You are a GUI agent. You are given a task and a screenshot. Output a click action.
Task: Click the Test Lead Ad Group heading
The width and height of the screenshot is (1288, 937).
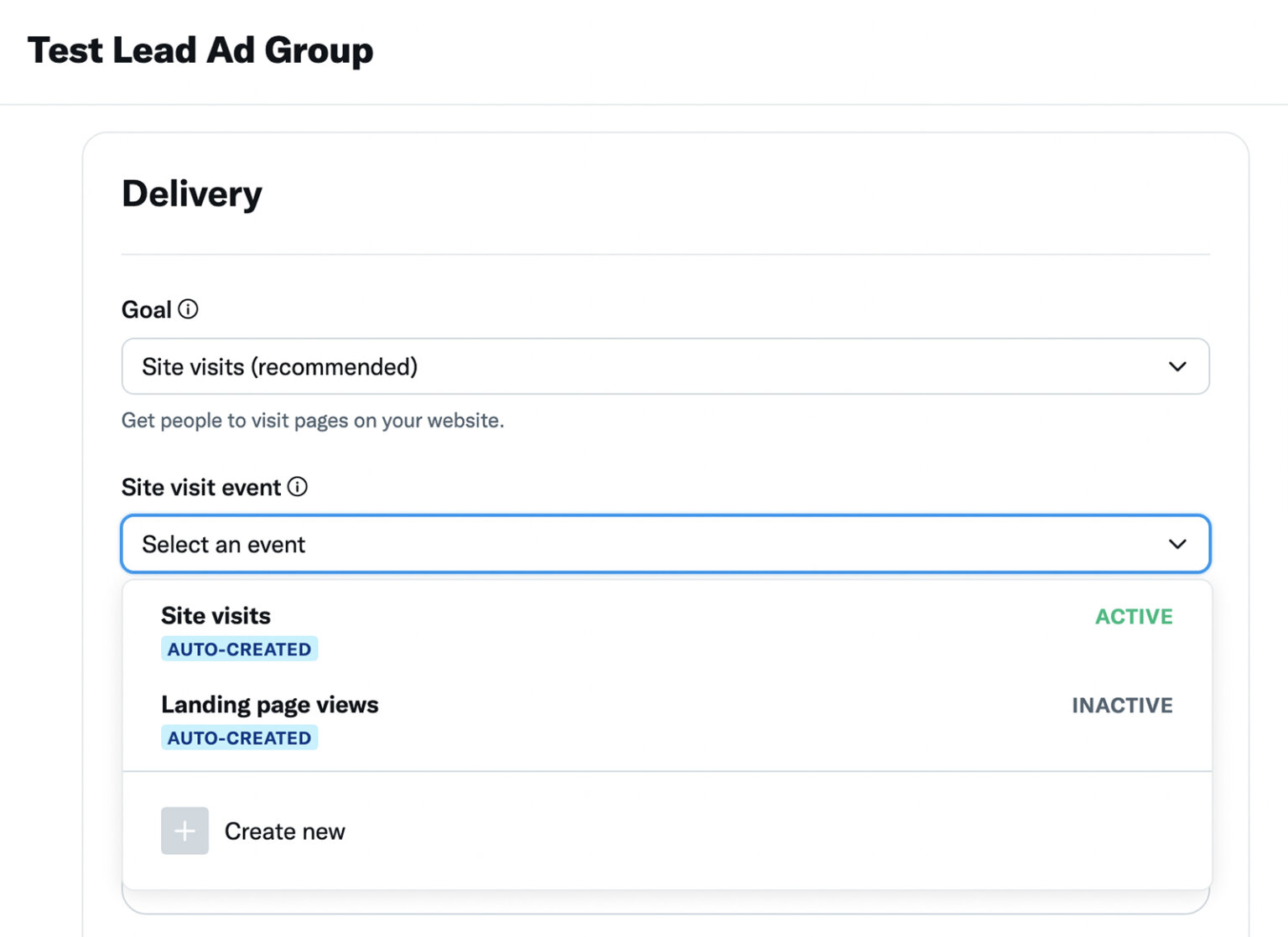[200, 50]
